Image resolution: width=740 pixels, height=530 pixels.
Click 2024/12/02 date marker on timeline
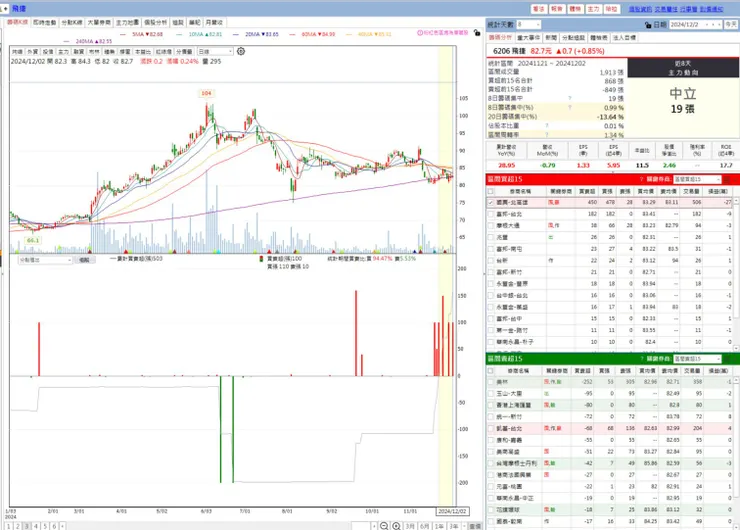coord(452,511)
